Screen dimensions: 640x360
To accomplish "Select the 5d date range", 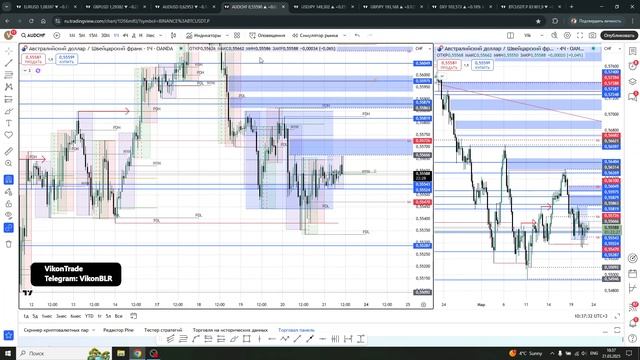I will pos(36,316).
